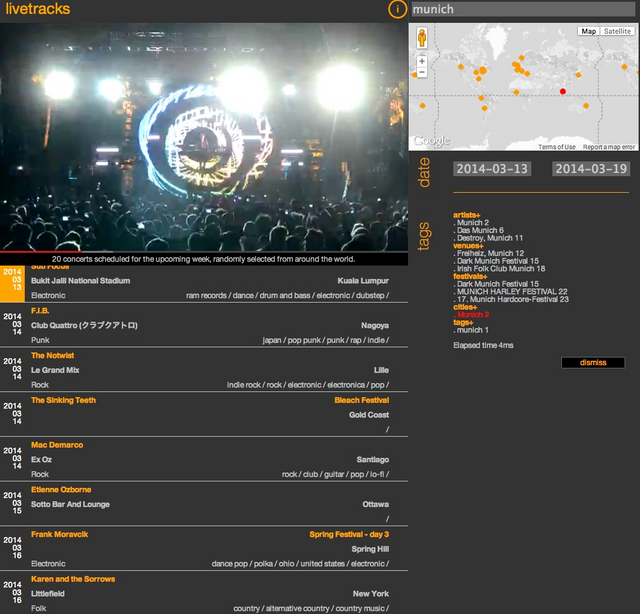Viewport: 640px width, 614px height.
Task: Click the Gold Coast city label
Action: click(x=369, y=415)
